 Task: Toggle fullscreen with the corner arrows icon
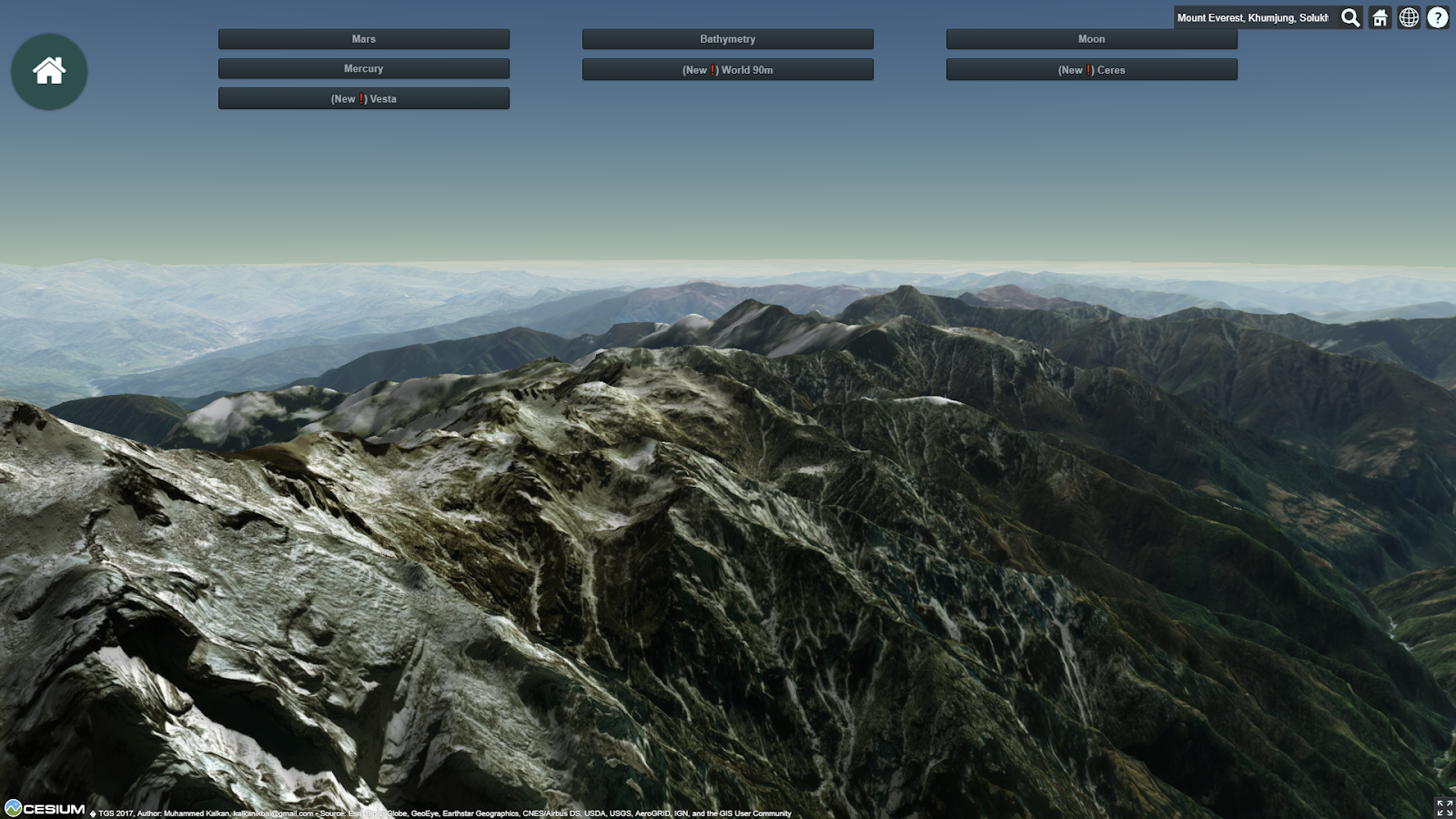(x=1444, y=807)
